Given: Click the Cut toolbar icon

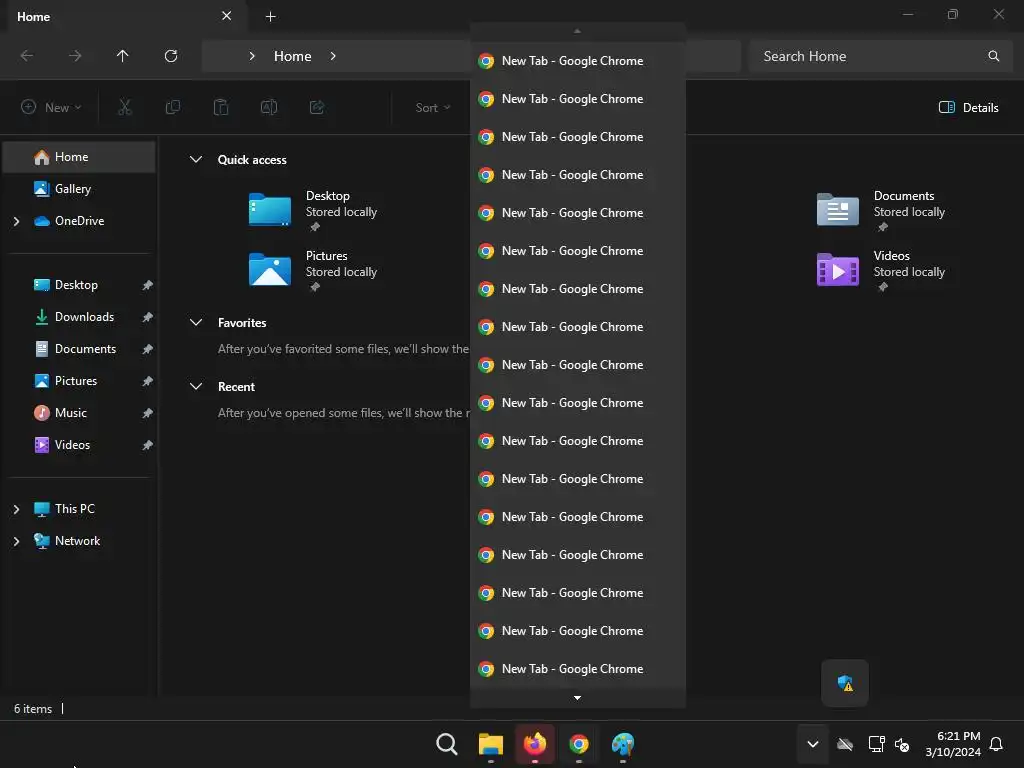Looking at the screenshot, I should 125,107.
